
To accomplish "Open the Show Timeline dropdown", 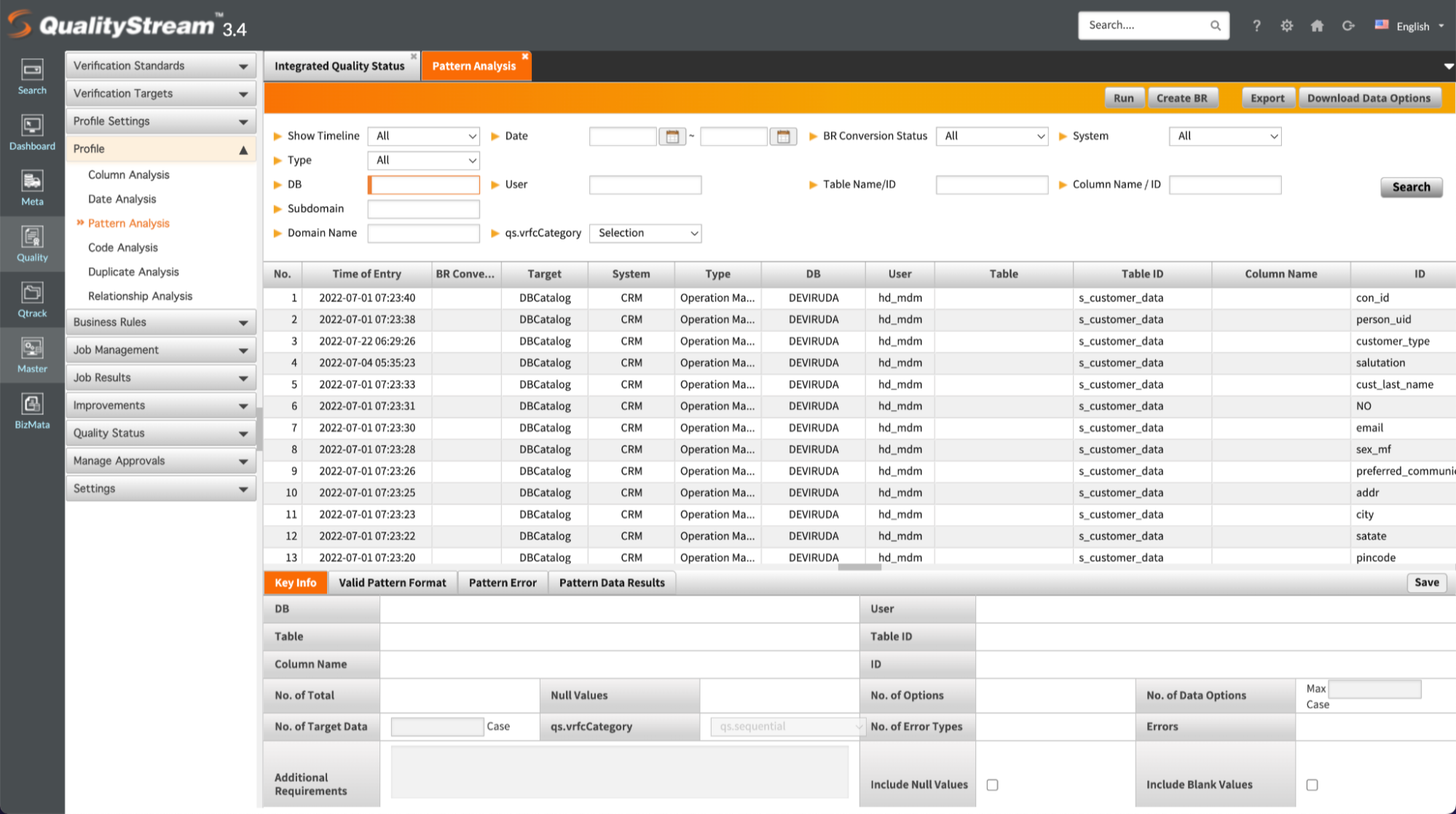I will coord(423,135).
